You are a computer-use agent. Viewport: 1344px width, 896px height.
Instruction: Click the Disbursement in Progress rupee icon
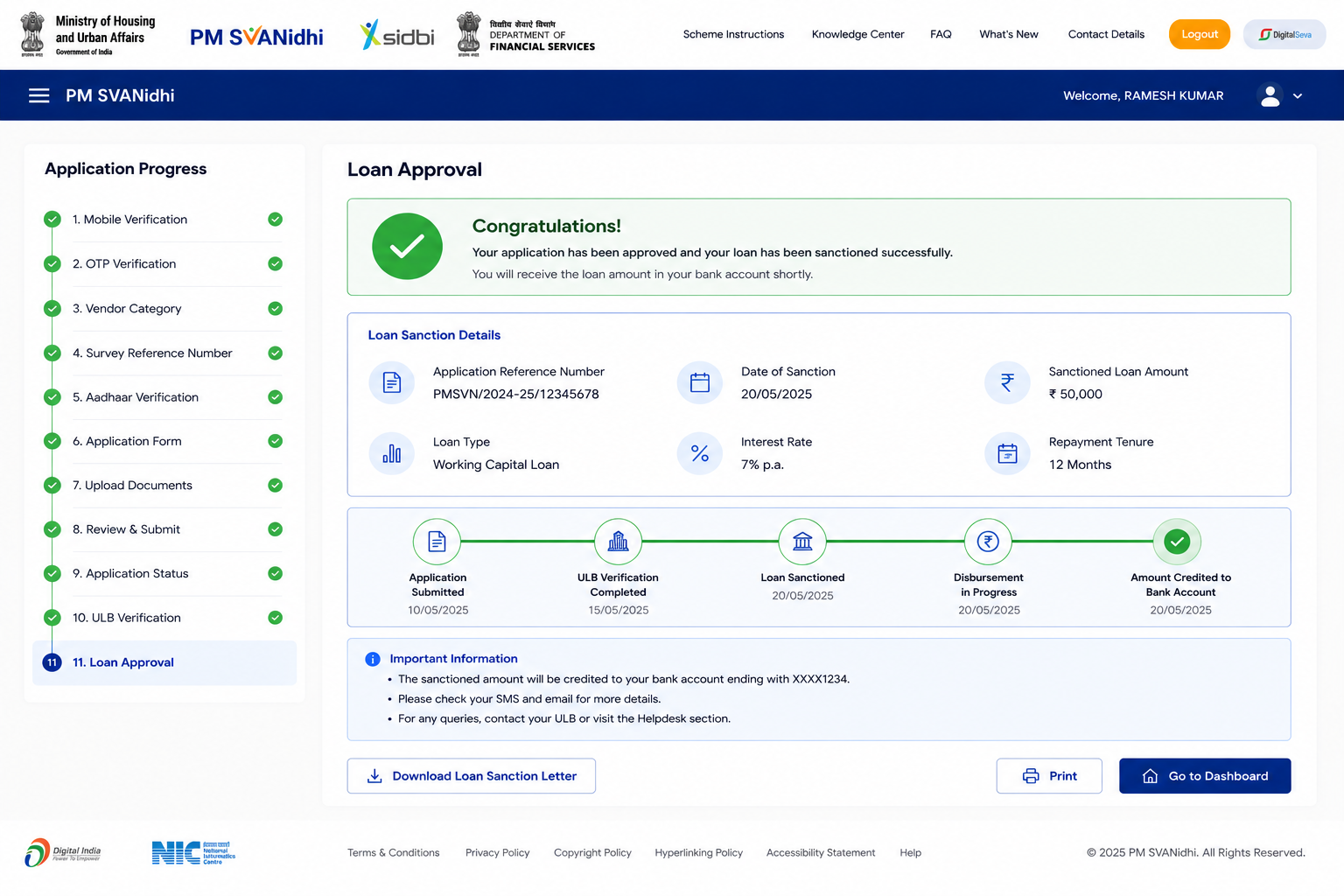(x=988, y=542)
